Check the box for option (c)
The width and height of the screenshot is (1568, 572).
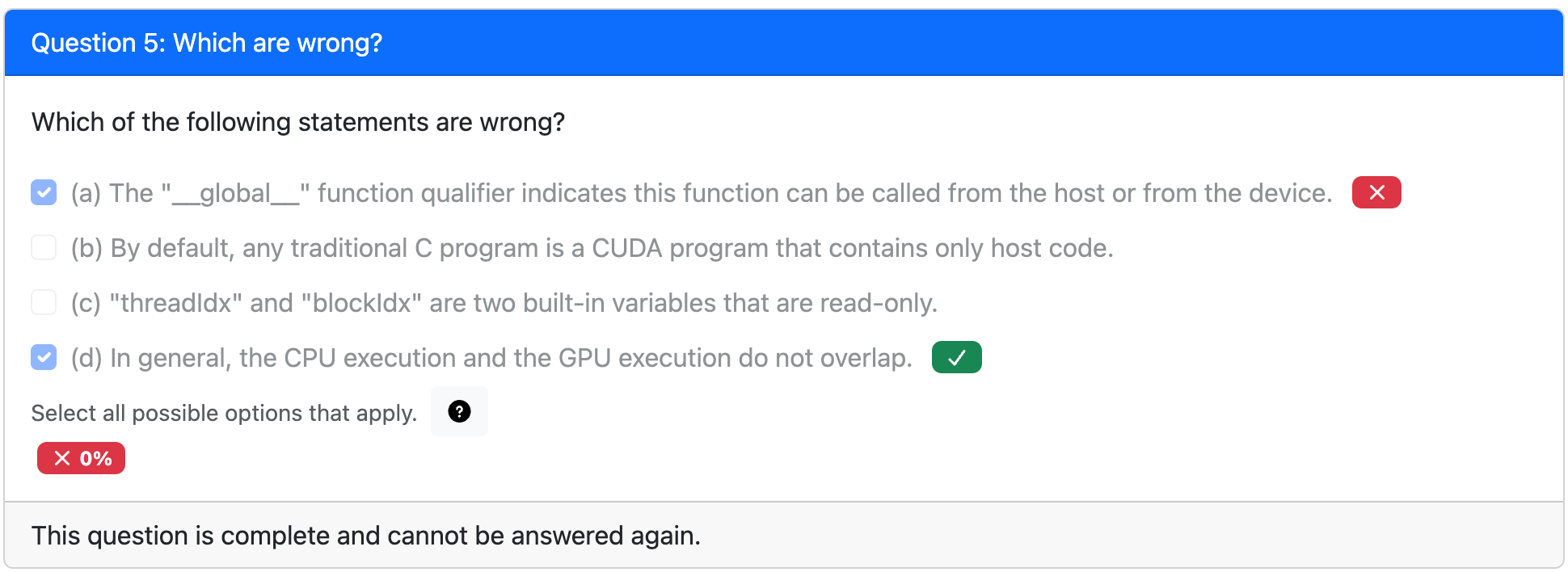tap(44, 302)
